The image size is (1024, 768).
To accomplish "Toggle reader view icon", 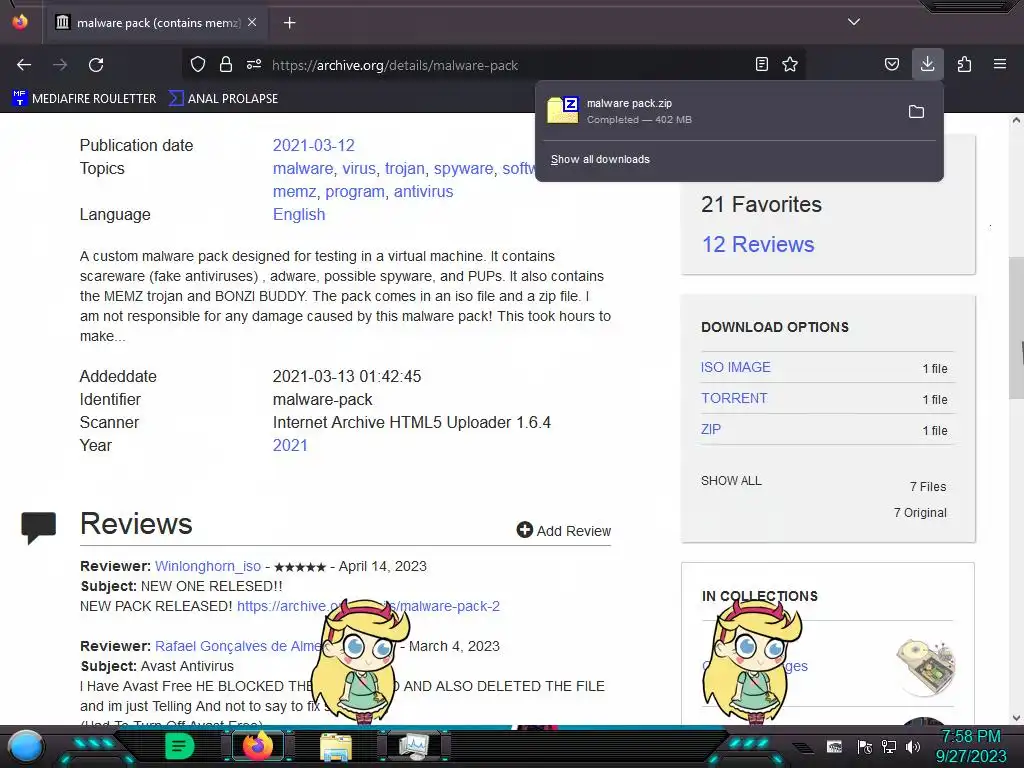I will tap(761, 64).
